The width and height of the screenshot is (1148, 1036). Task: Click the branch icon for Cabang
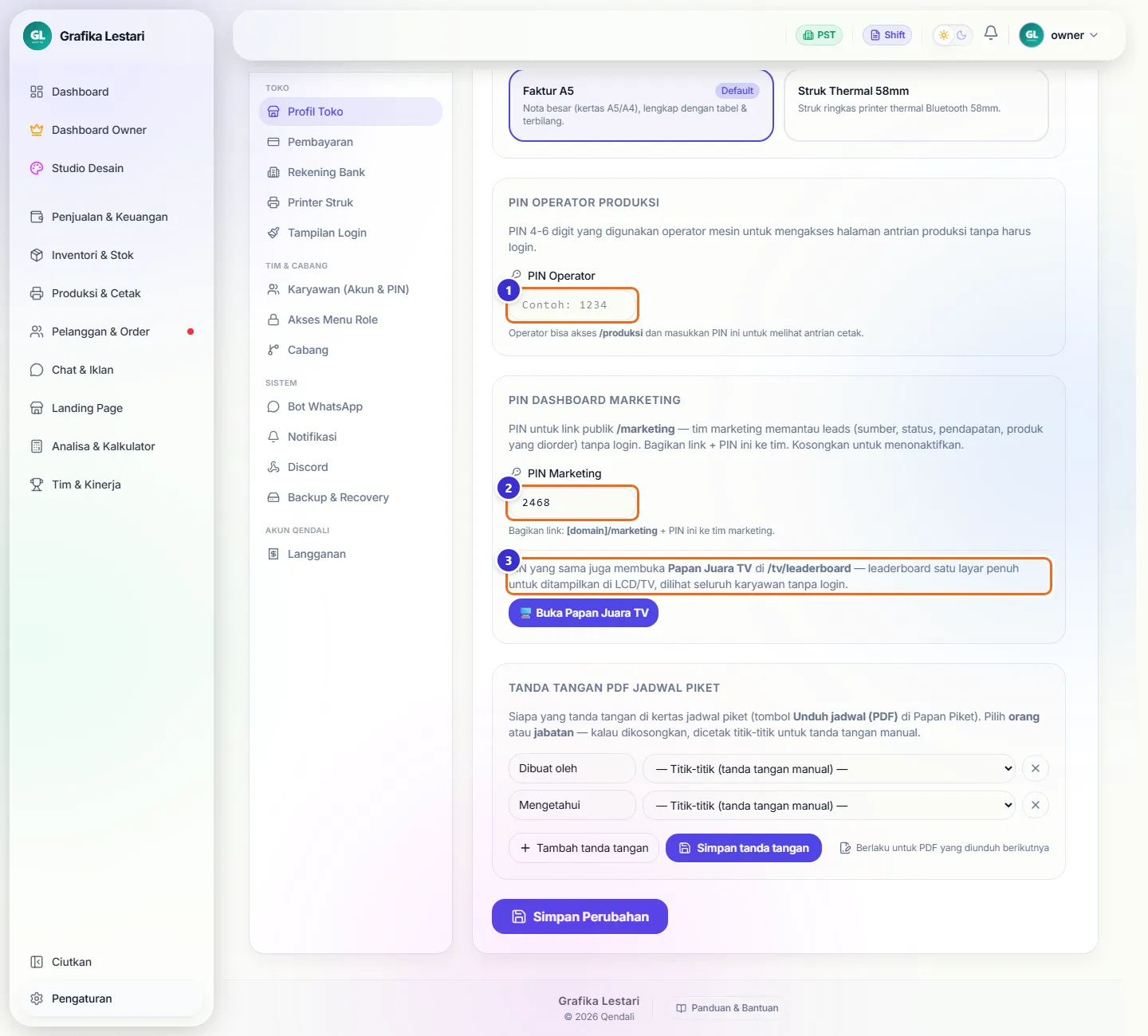(x=273, y=350)
